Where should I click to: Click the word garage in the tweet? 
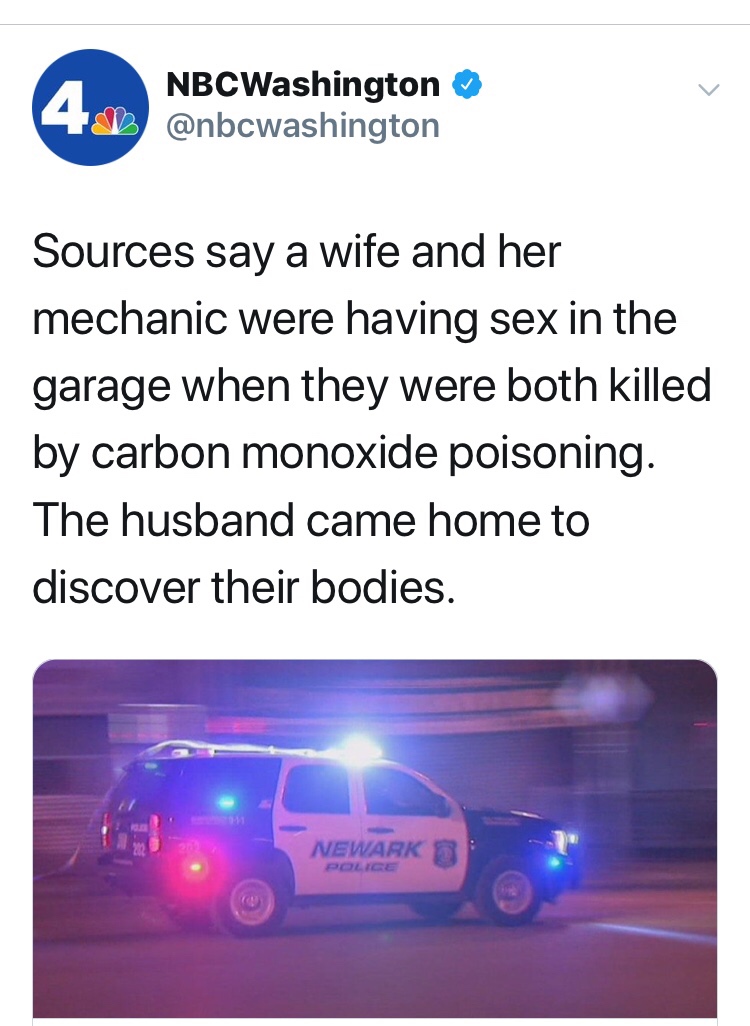[x=101, y=387]
